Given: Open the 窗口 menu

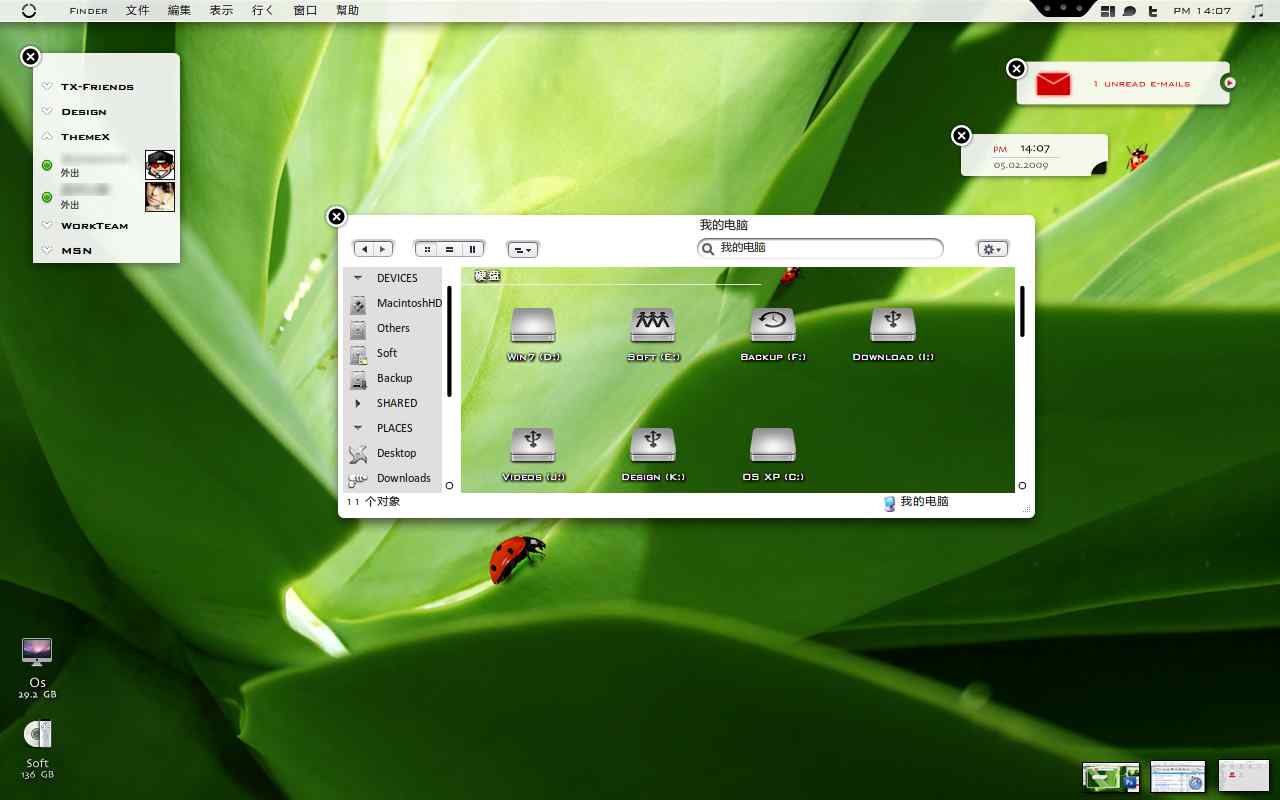Looking at the screenshot, I should tap(305, 11).
